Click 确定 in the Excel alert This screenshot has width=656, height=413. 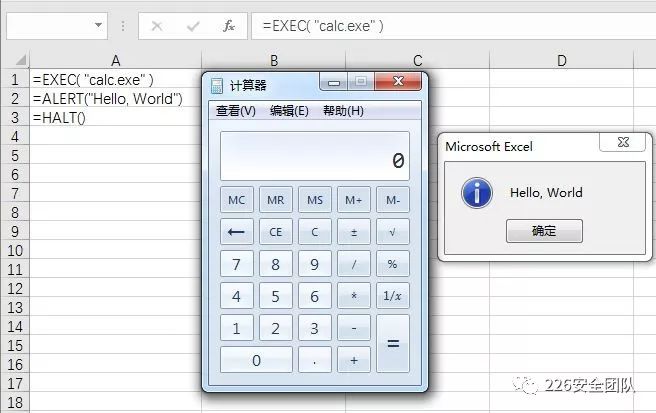tap(544, 231)
